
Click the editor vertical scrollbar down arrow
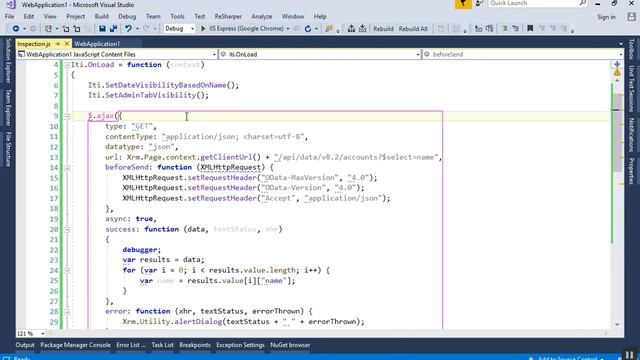617,324
